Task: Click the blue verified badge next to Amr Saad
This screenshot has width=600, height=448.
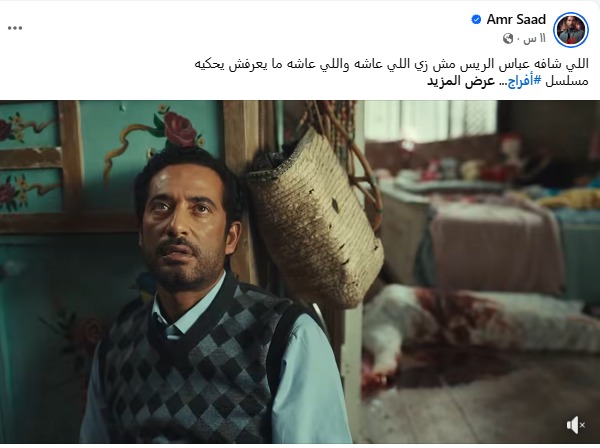Action: tap(476, 20)
